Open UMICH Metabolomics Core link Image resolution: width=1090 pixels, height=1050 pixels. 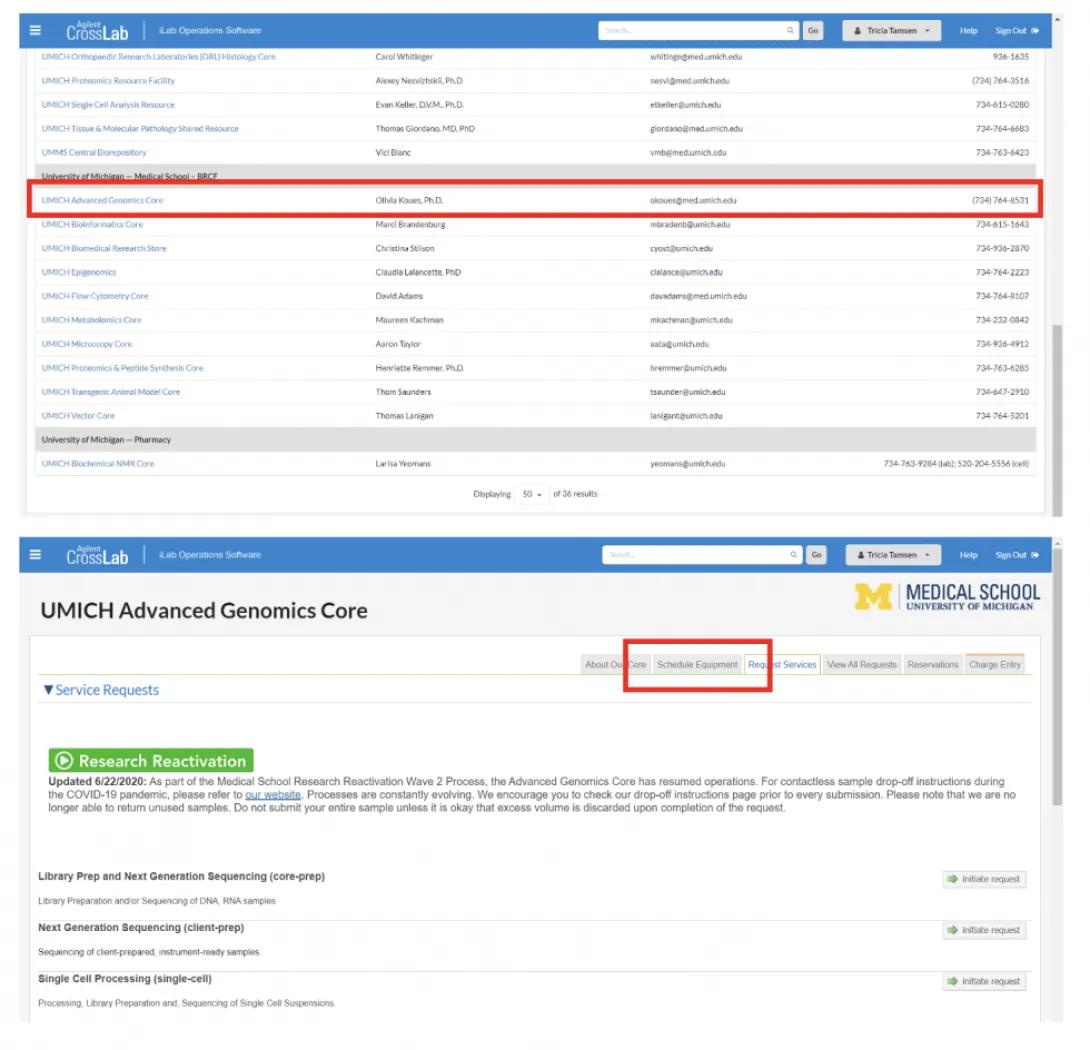[x=92, y=321]
